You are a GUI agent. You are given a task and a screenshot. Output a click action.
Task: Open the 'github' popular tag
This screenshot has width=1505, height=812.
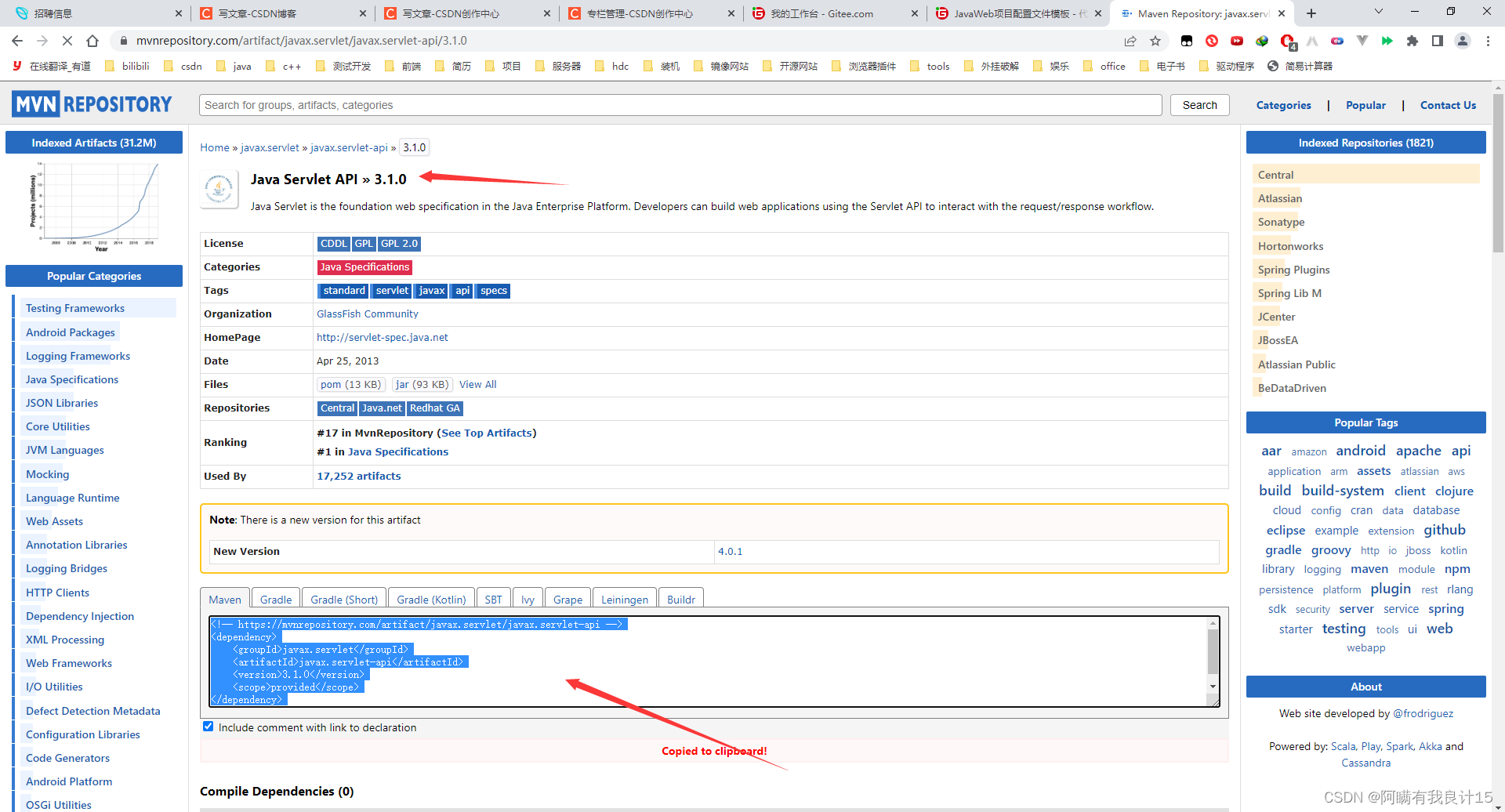point(1444,530)
